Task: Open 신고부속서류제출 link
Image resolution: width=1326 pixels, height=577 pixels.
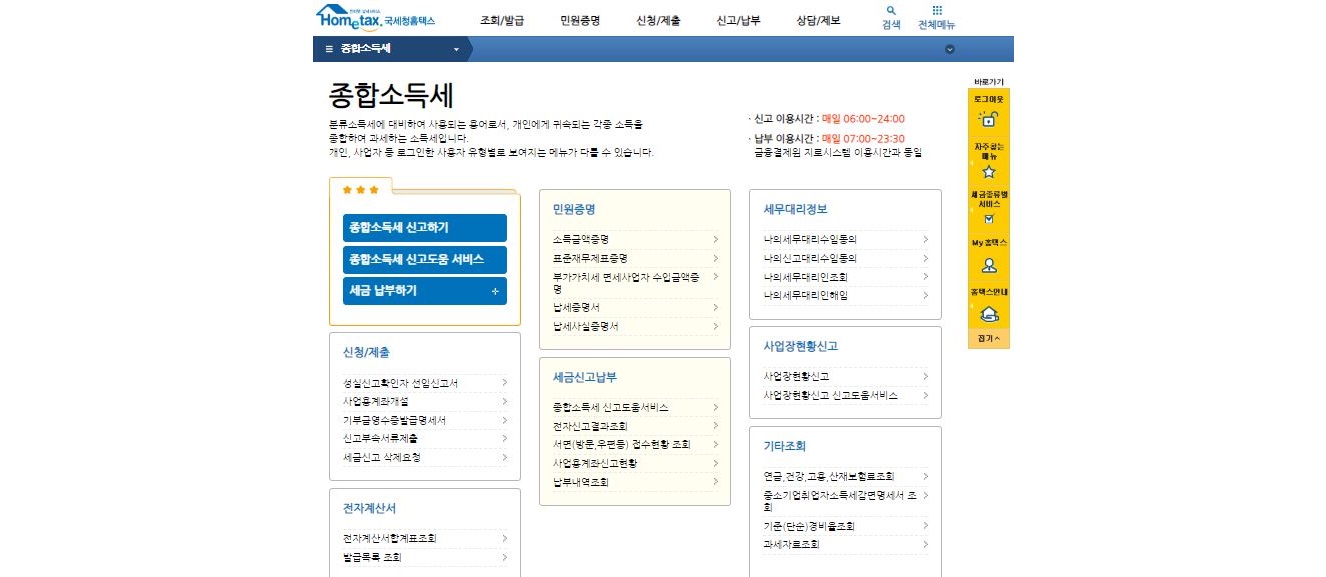Action: pos(380,438)
